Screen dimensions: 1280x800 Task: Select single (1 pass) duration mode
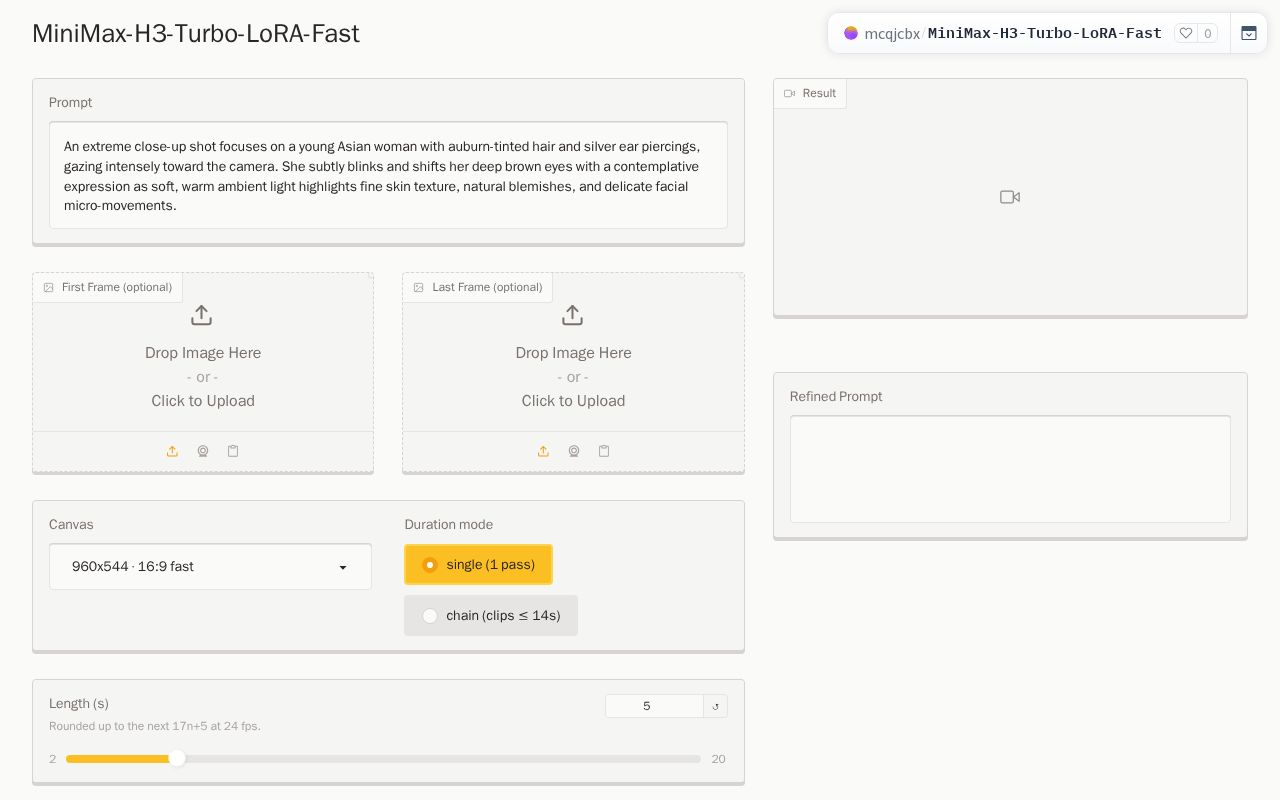pyautogui.click(x=478, y=565)
